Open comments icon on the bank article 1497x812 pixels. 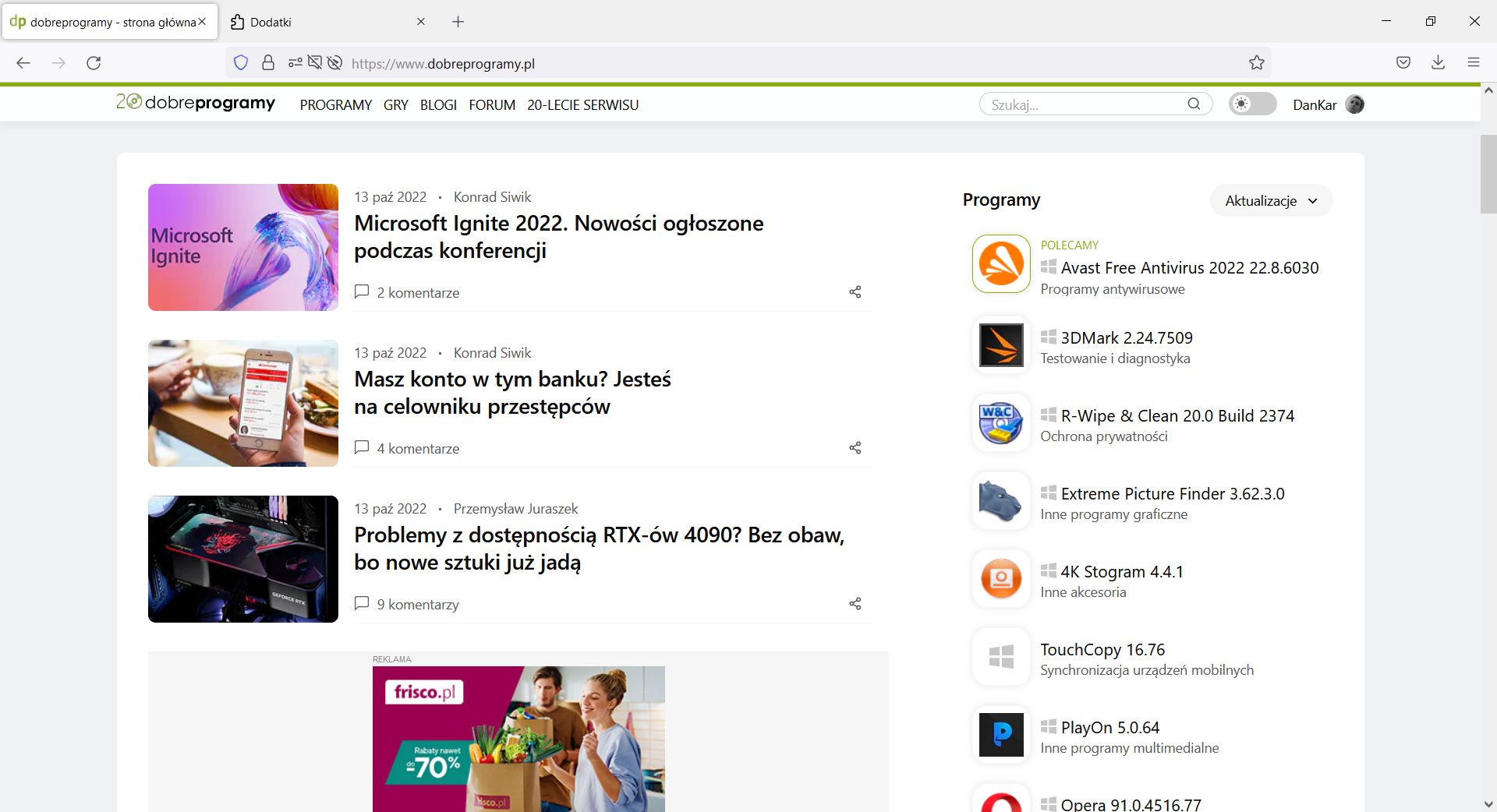[361, 447]
